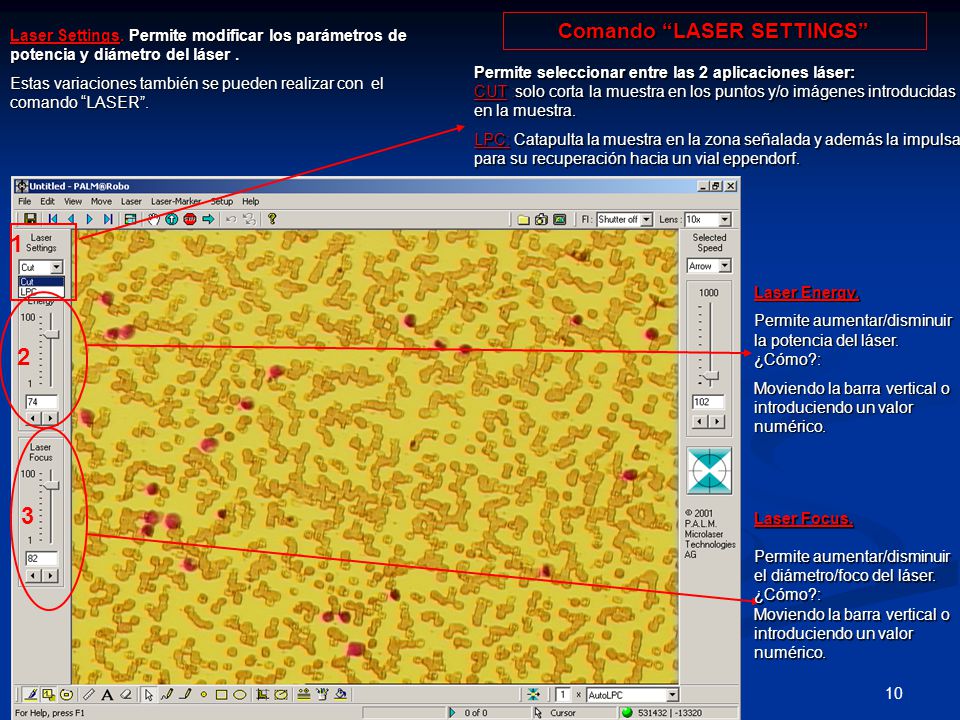960x720 pixels.
Task: Click the teal circular up-arrow icon
Action: (171, 219)
